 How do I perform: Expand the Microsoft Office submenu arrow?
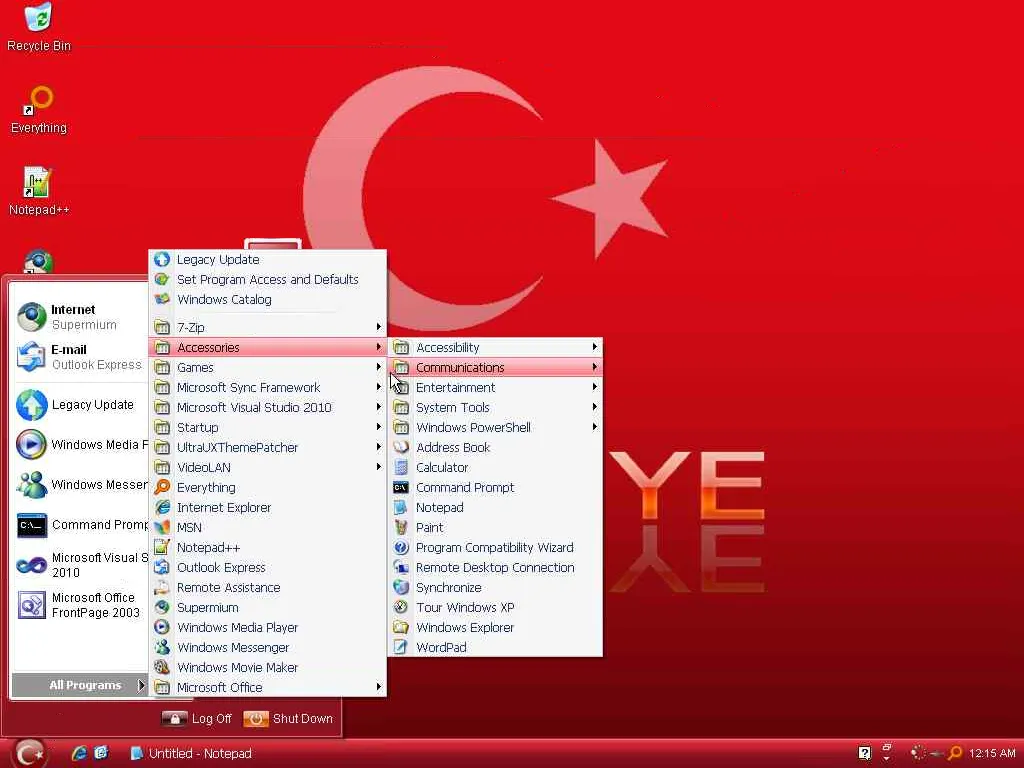click(x=378, y=687)
